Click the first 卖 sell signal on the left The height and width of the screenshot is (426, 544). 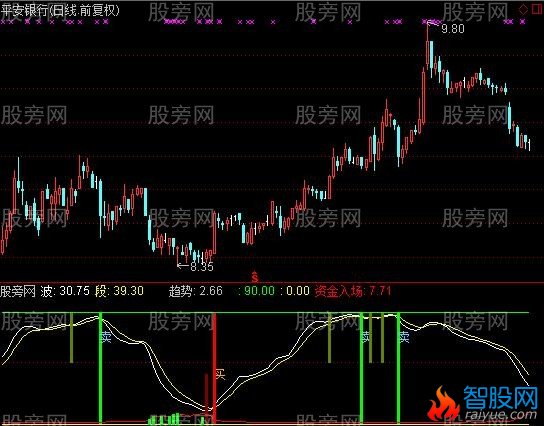click(106, 337)
